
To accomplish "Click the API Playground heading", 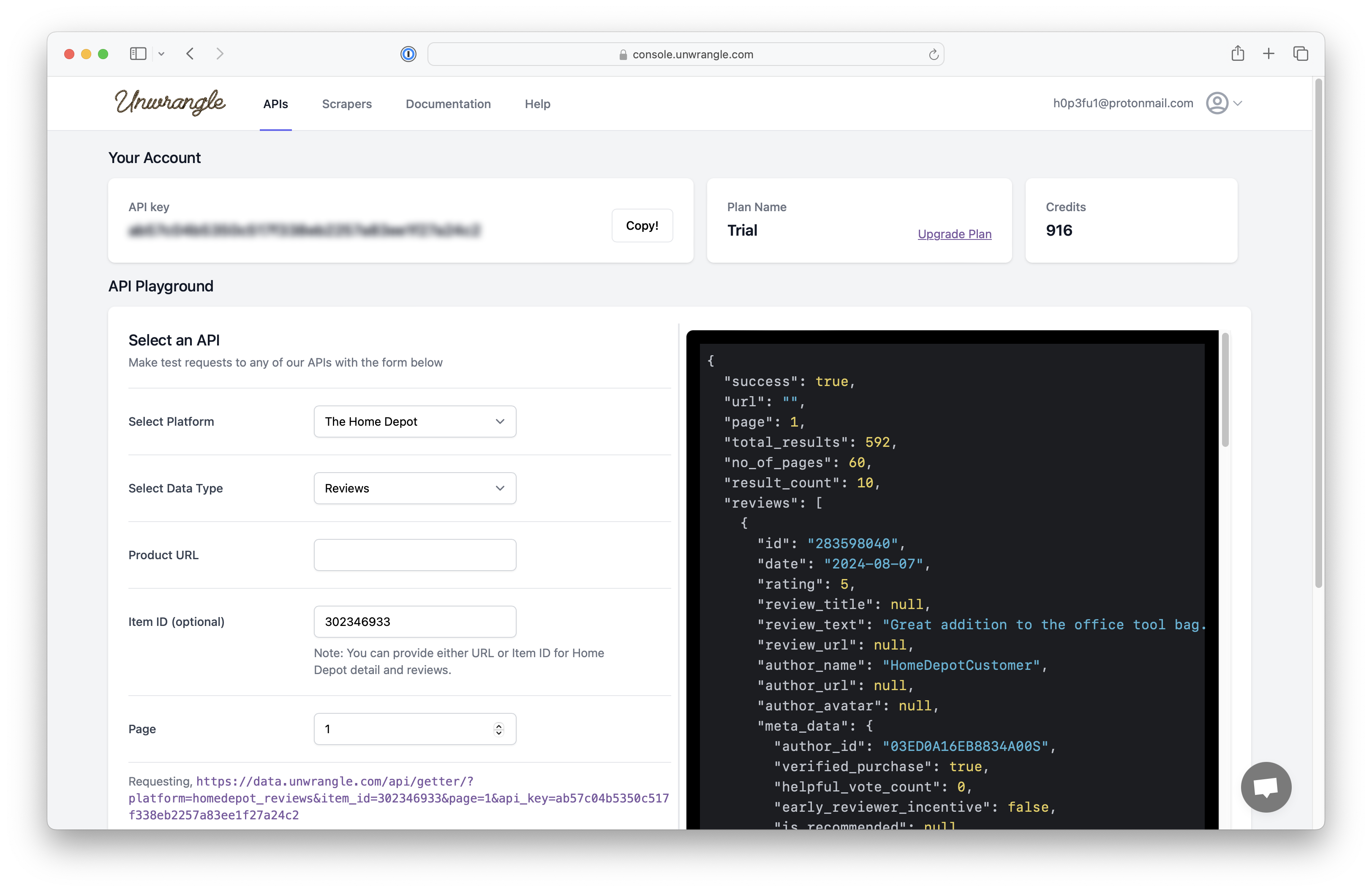I will (x=161, y=286).
